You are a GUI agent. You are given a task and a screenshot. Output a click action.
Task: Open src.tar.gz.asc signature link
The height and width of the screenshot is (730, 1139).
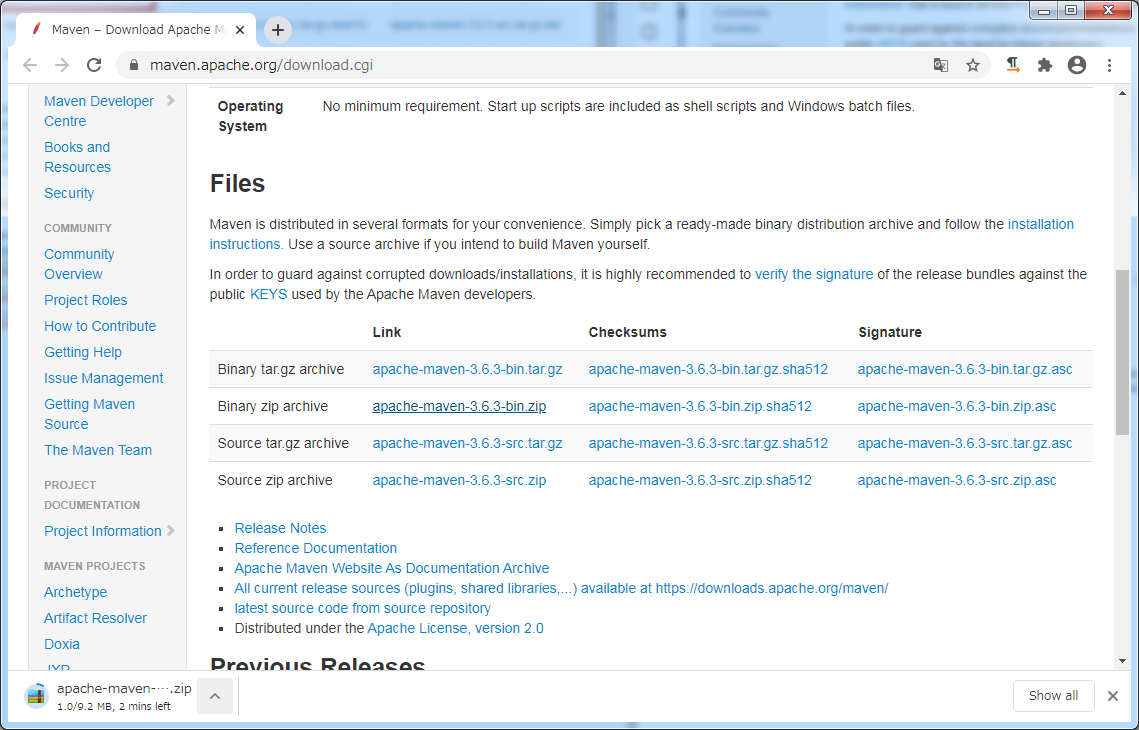coord(965,444)
